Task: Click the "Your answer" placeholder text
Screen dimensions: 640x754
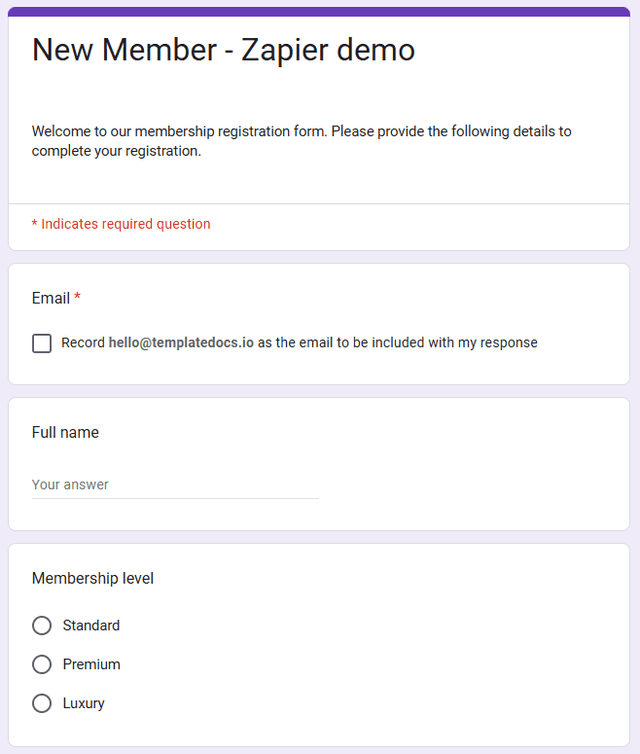Action: tap(70, 485)
